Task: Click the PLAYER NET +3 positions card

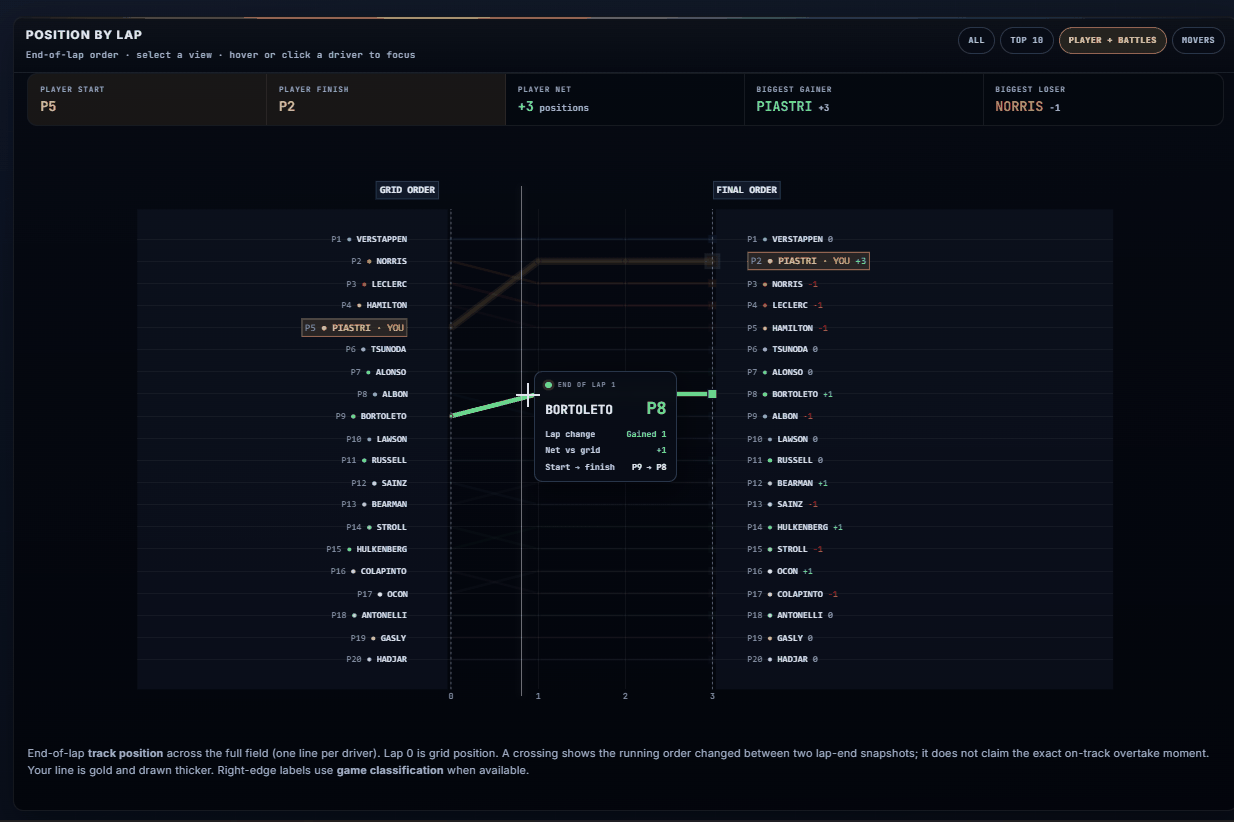Action: point(625,99)
